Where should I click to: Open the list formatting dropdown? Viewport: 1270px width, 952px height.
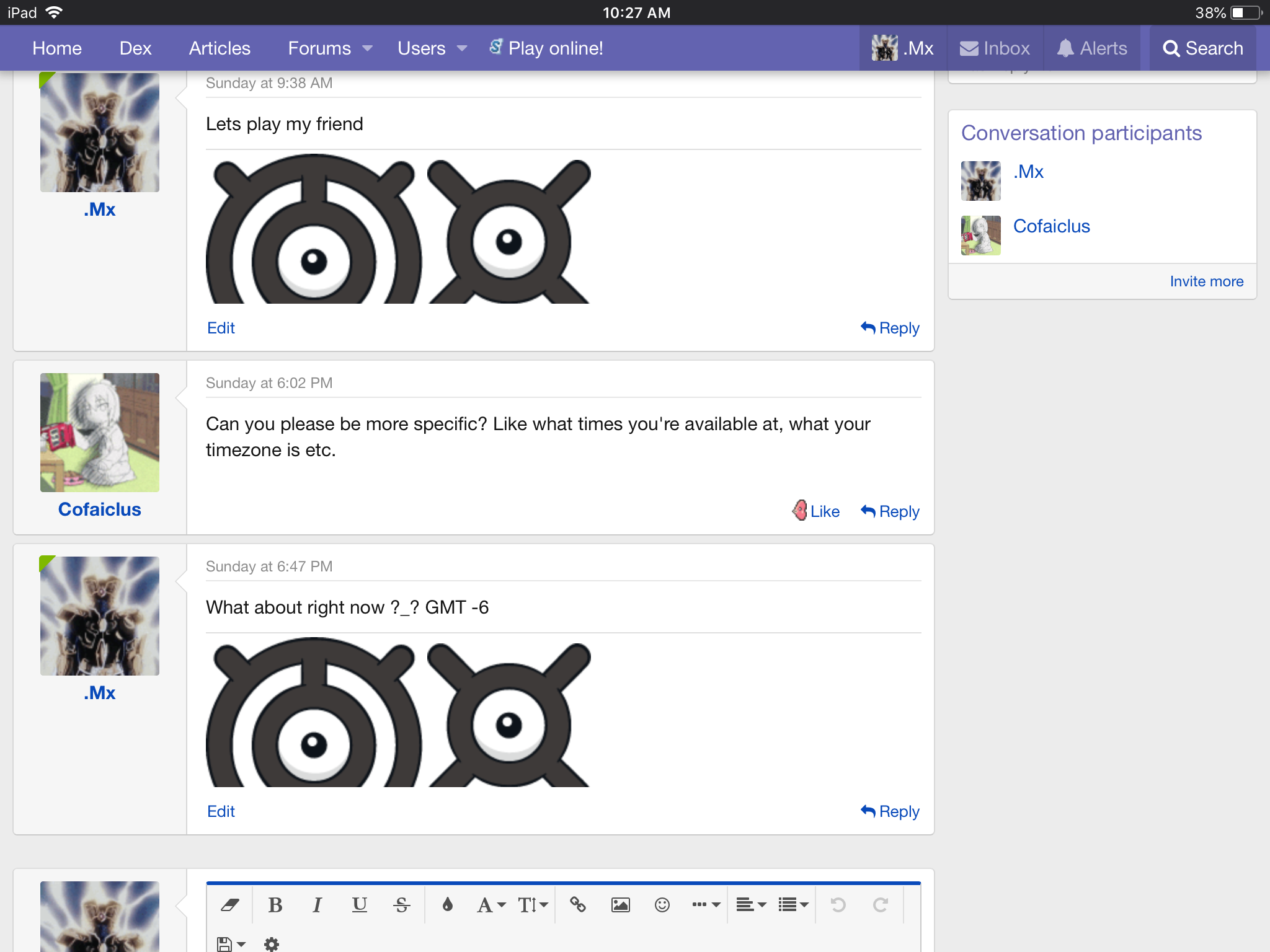793,905
